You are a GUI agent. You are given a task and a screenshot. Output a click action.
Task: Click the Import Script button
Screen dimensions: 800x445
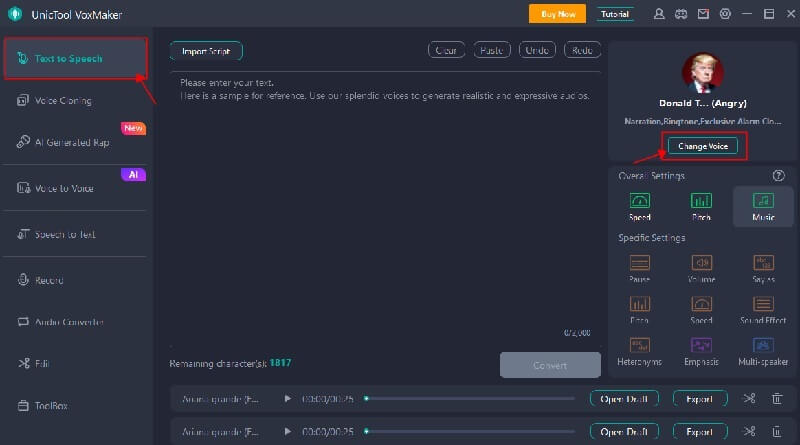pyautogui.click(x=206, y=50)
